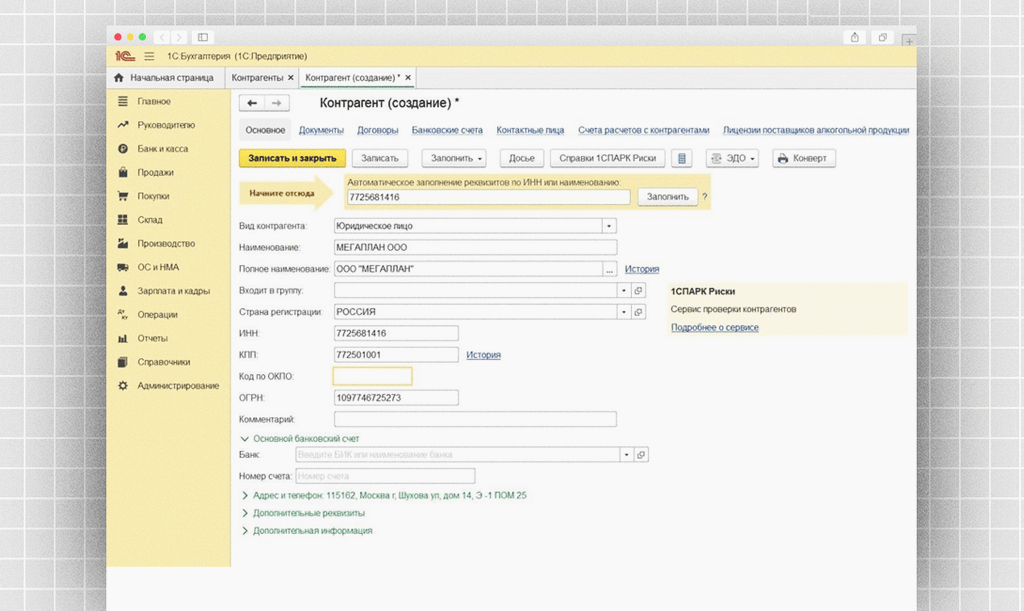Click the Зарплата и кадры person icon
The height and width of the screenshot is (611, 1024).
[123, 290]
